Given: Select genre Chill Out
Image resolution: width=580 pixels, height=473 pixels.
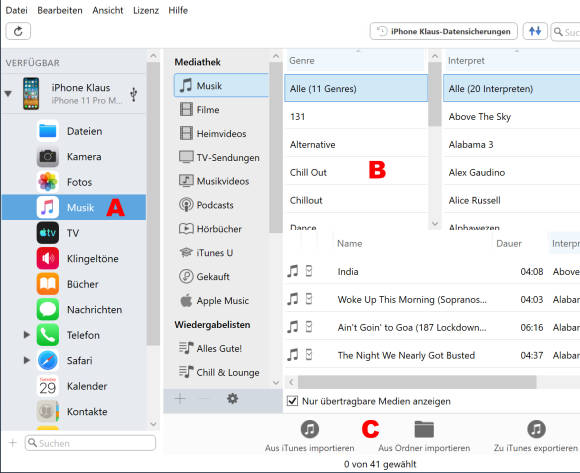Looking at the screenshot, I should [356, 172].
